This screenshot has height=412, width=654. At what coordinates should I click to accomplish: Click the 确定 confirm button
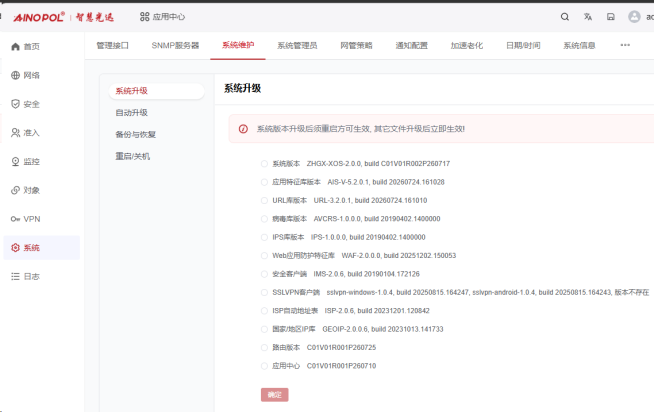(274, 395)
